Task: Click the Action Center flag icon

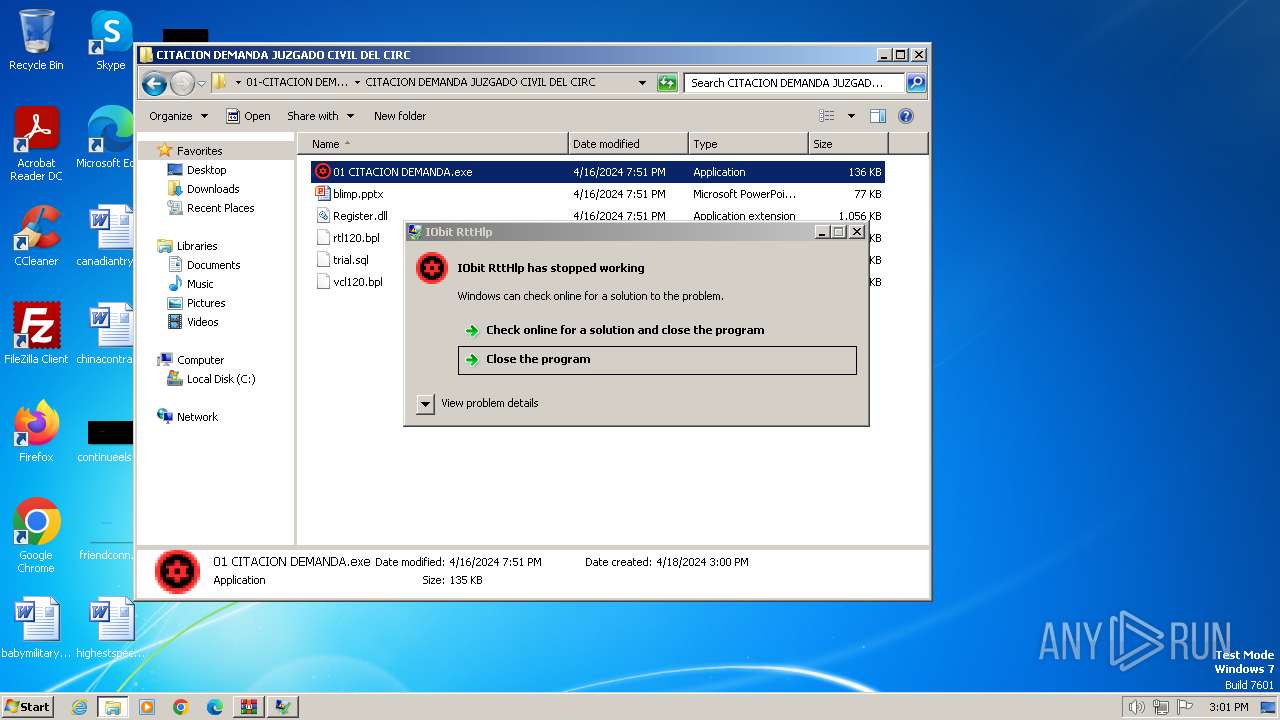Action: coord(1186,707)
